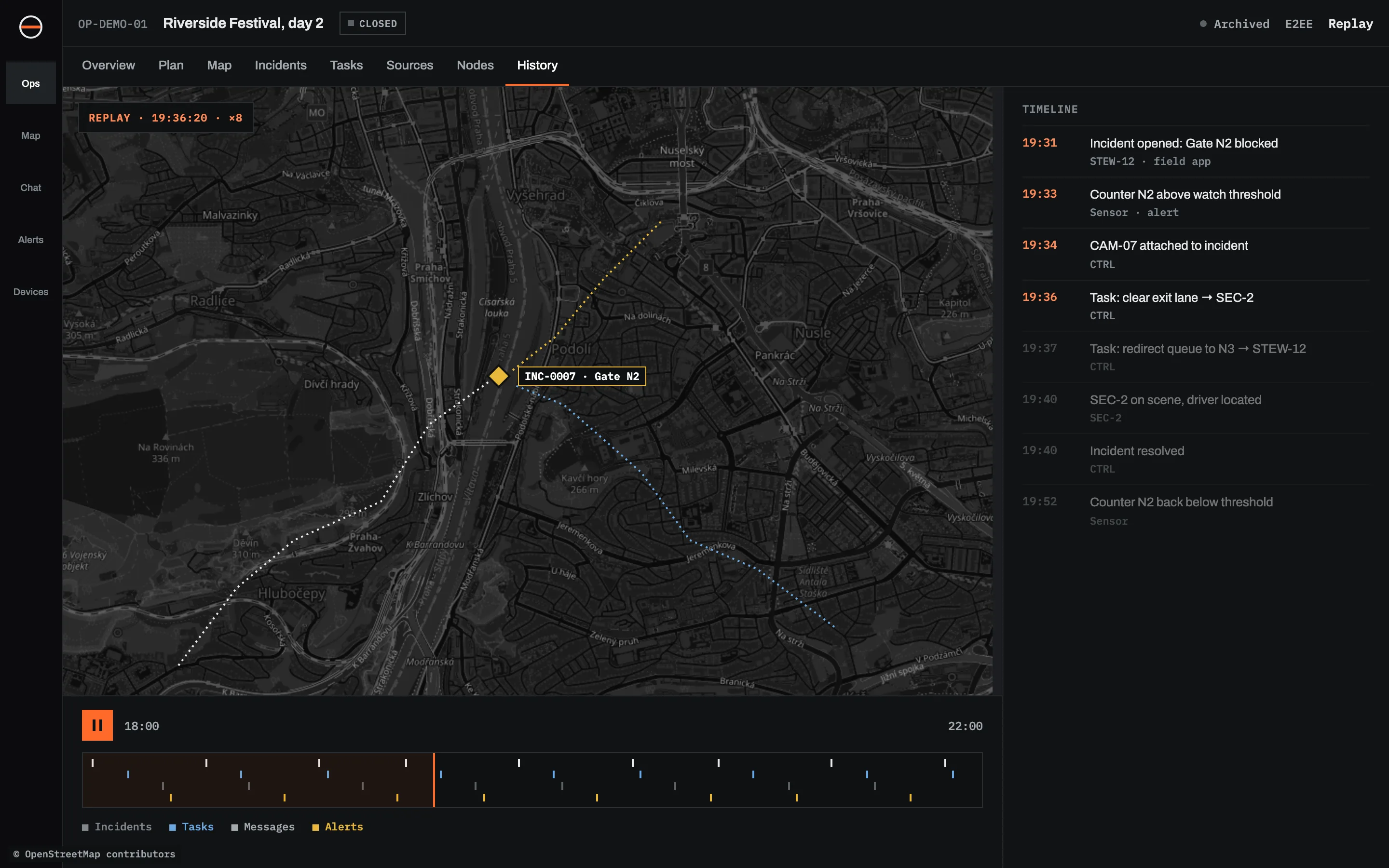Click the Riverside Festival, day 2 title

pyautogui.click(x=244, y=23)
